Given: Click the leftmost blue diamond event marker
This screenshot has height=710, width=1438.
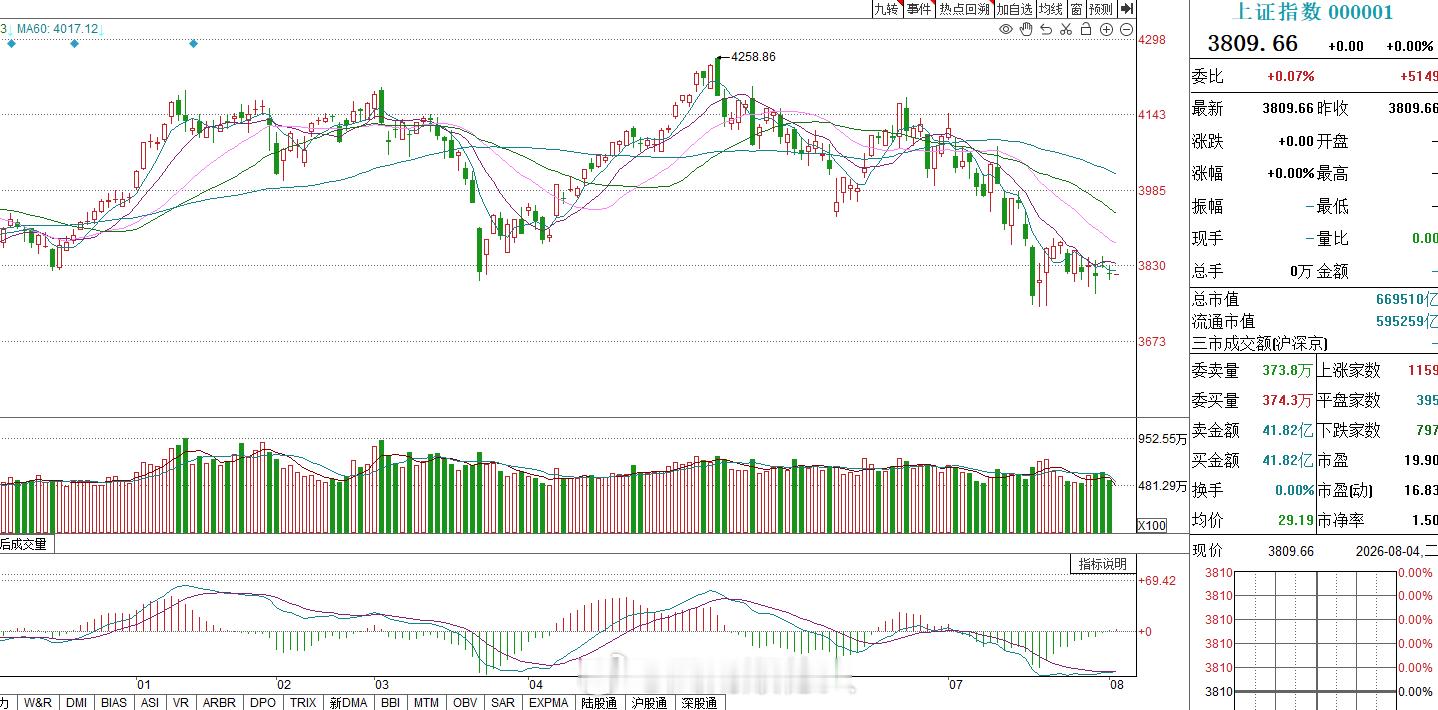Looking at the screenshot, I should click(11, 44).
